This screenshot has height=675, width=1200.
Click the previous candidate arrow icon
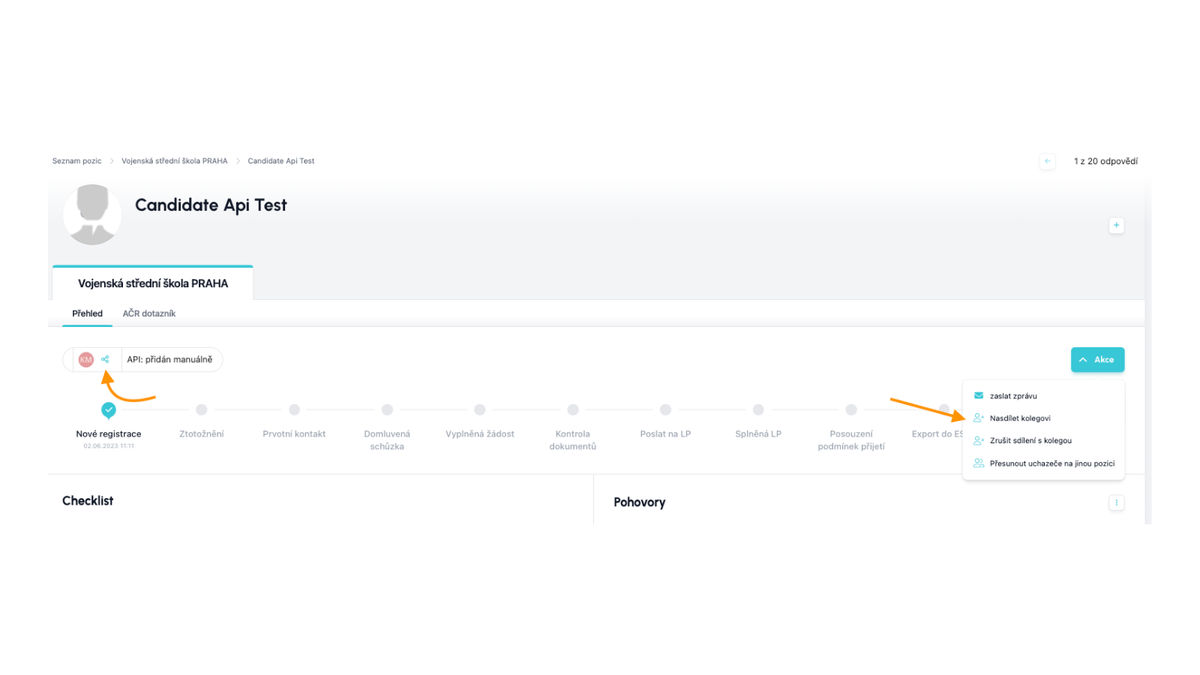pyautogui.click(x=1047, y=161)
